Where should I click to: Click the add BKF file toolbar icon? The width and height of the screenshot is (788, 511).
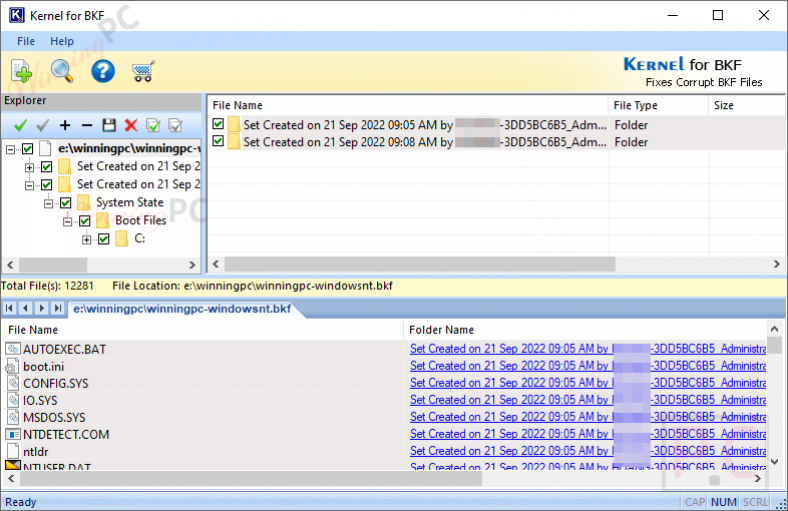[21, 71]
